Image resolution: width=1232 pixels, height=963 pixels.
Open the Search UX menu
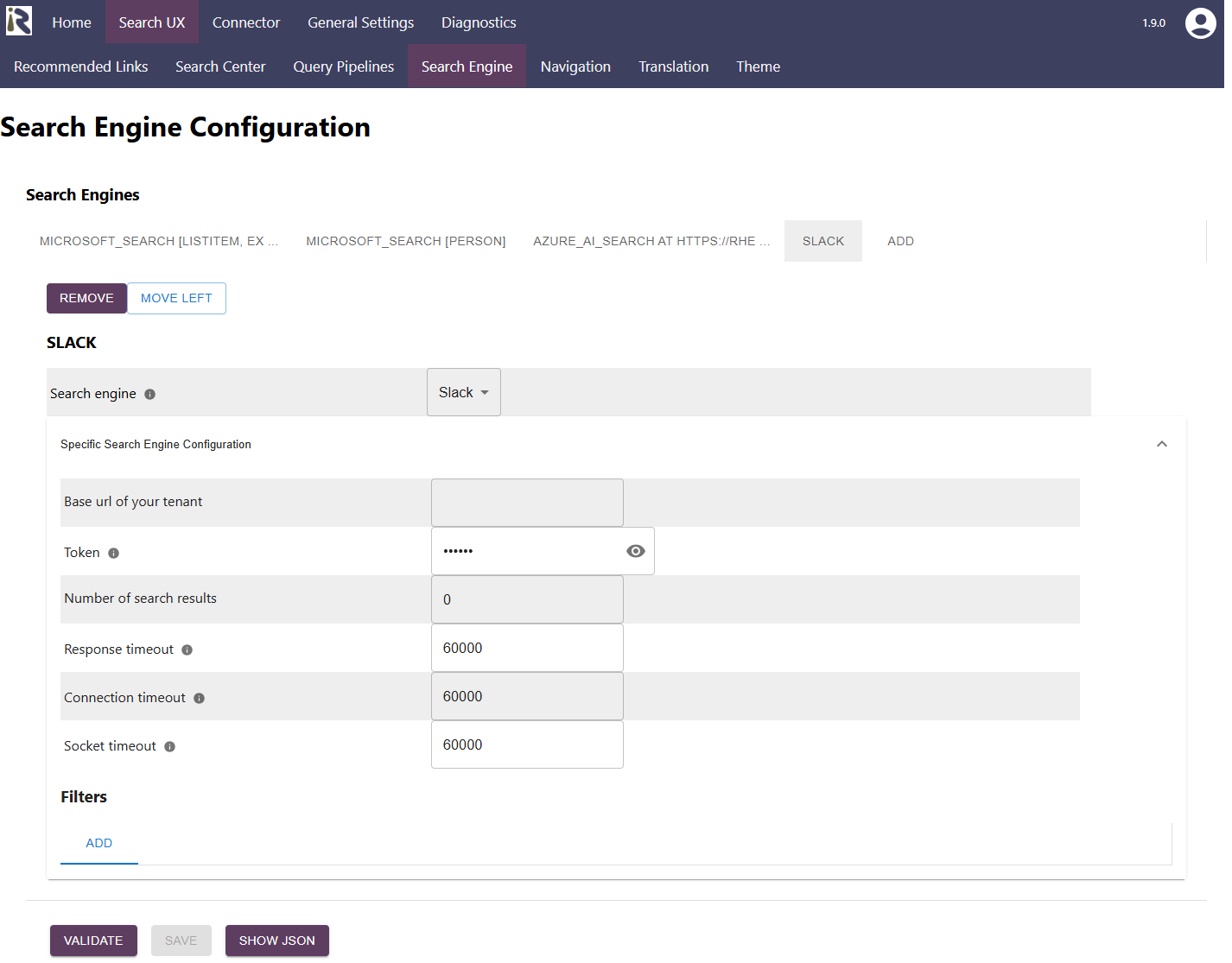[x=152, y=22]
